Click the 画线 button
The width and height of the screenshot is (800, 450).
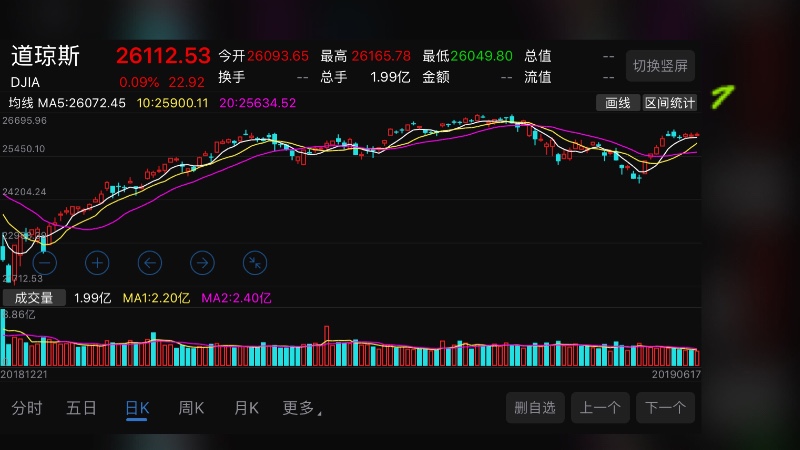[x=617, y=103]
